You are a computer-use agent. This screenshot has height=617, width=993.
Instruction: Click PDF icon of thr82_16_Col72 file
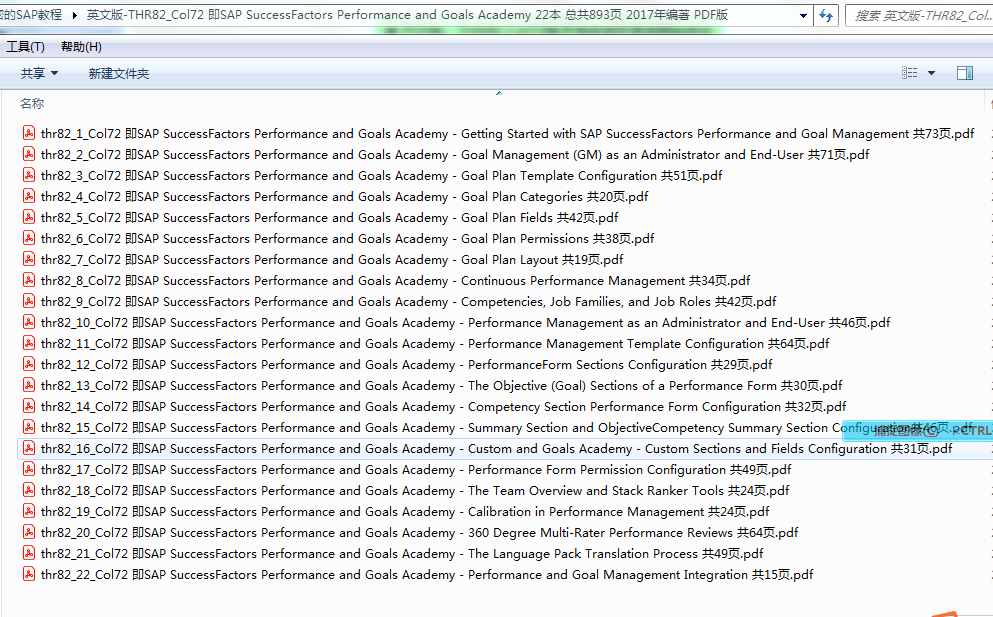28,448
